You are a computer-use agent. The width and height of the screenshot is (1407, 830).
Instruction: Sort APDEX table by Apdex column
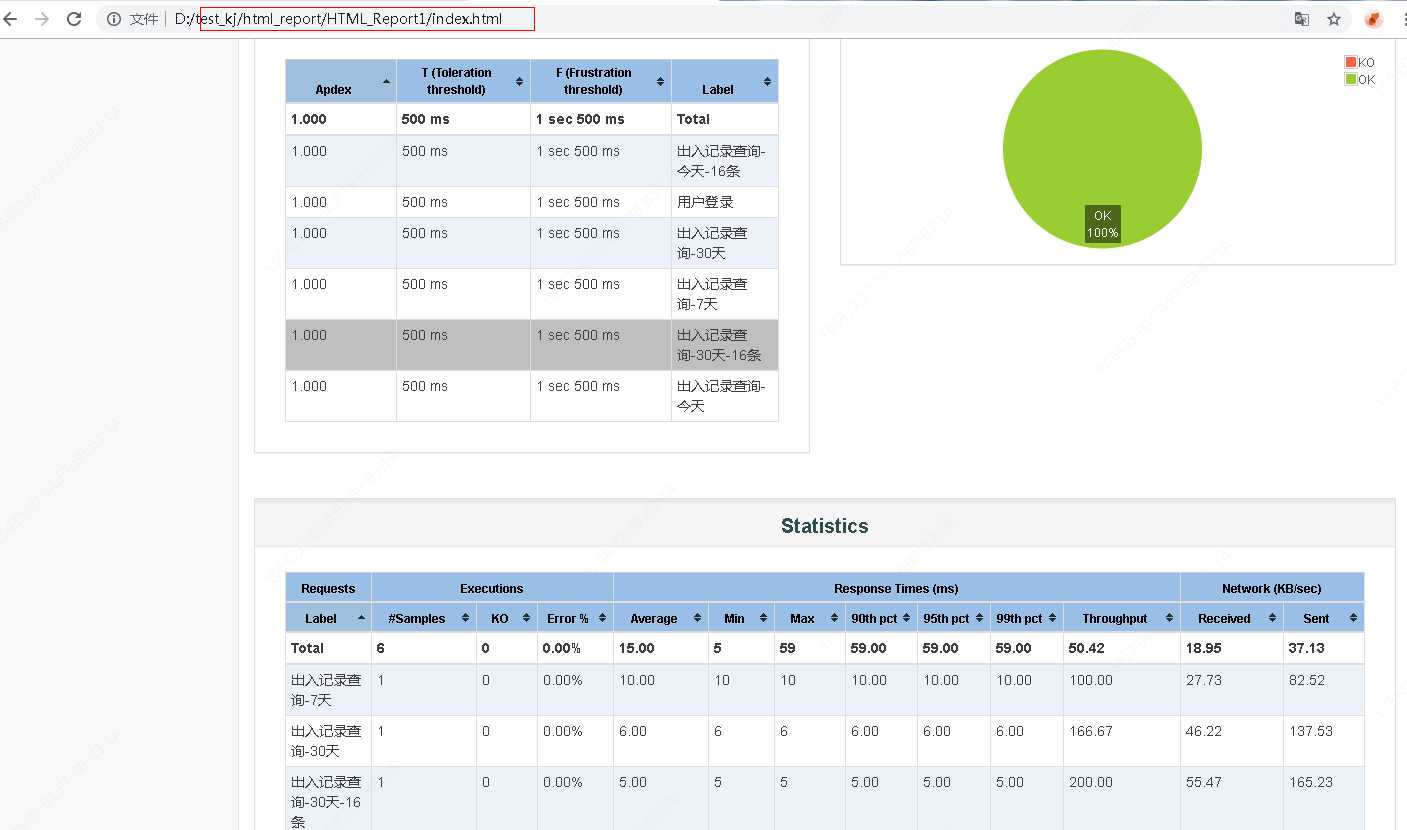click(x=341, y=81)
